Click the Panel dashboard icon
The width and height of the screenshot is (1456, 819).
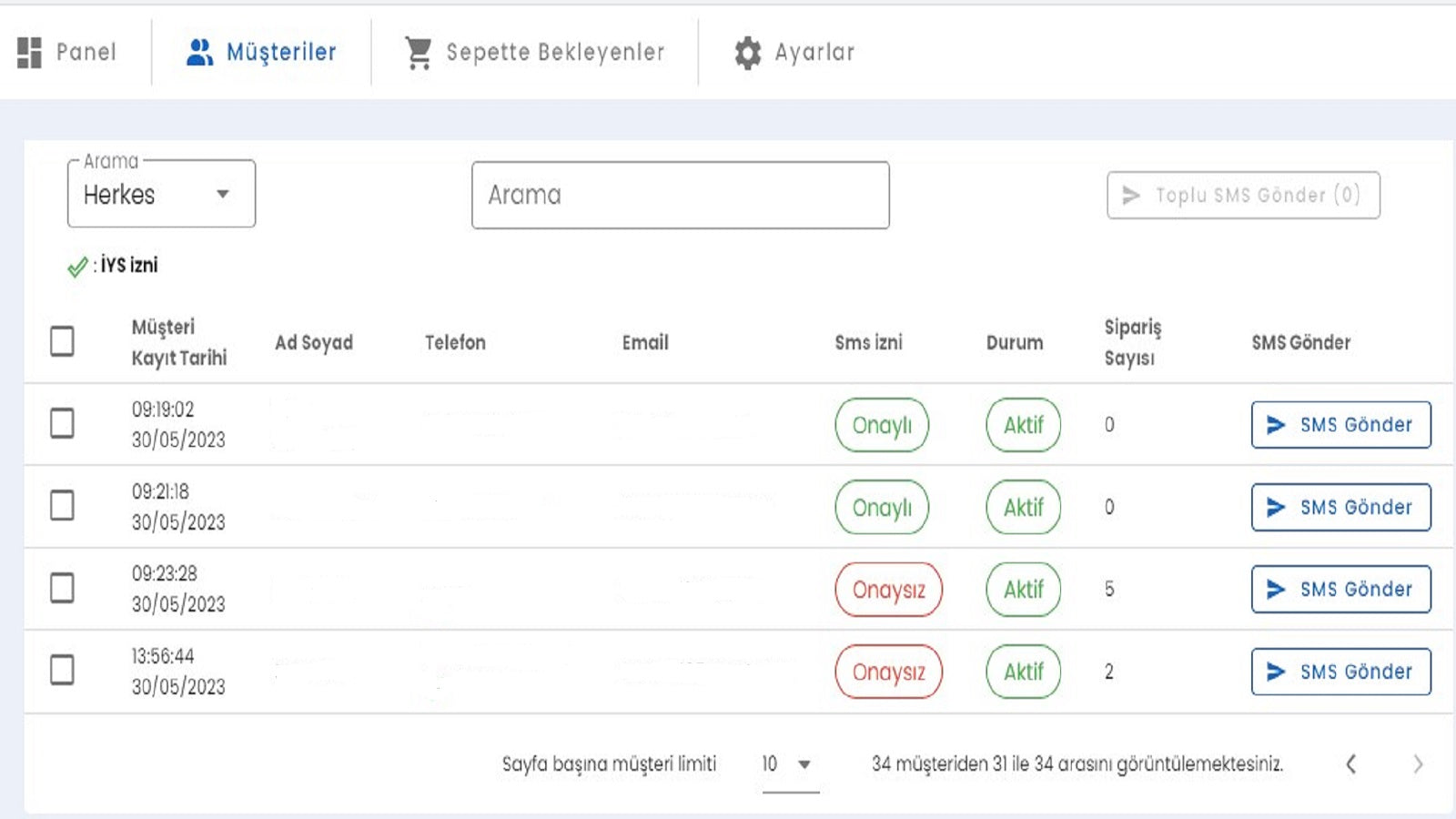29,53
